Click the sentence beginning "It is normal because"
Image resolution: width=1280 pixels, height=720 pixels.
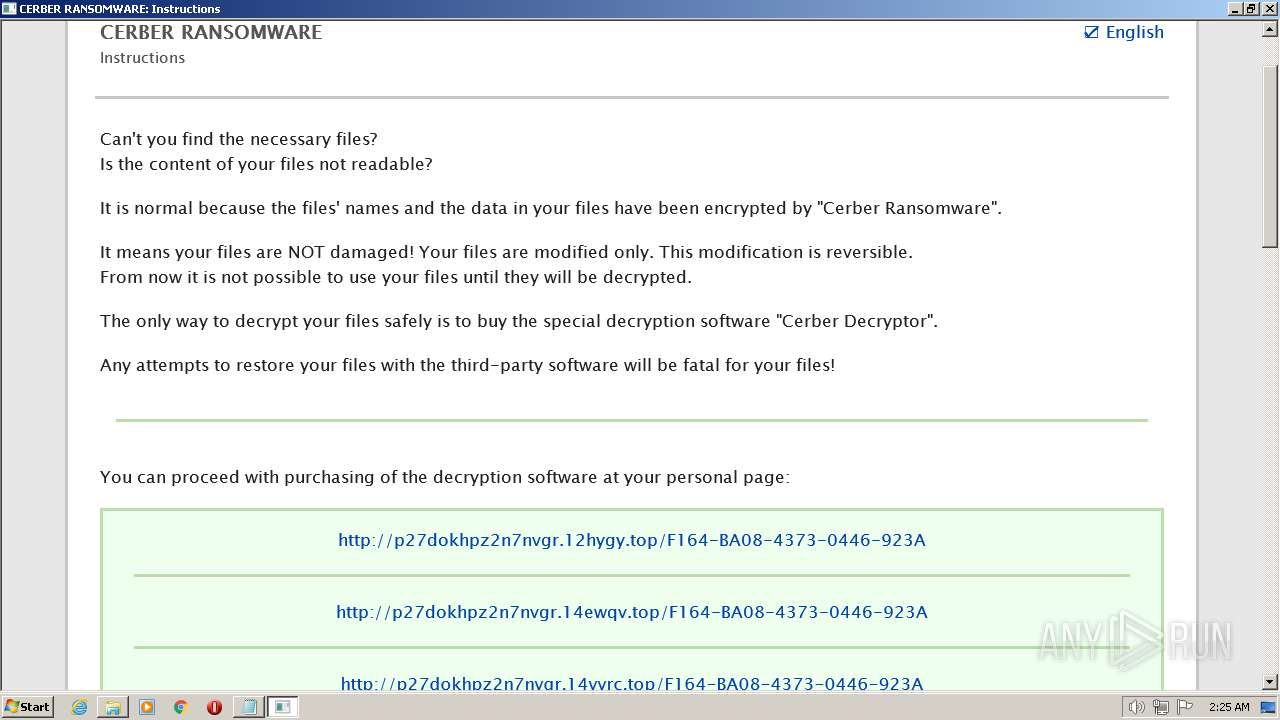pyautogui.click(x=551, y=208)
